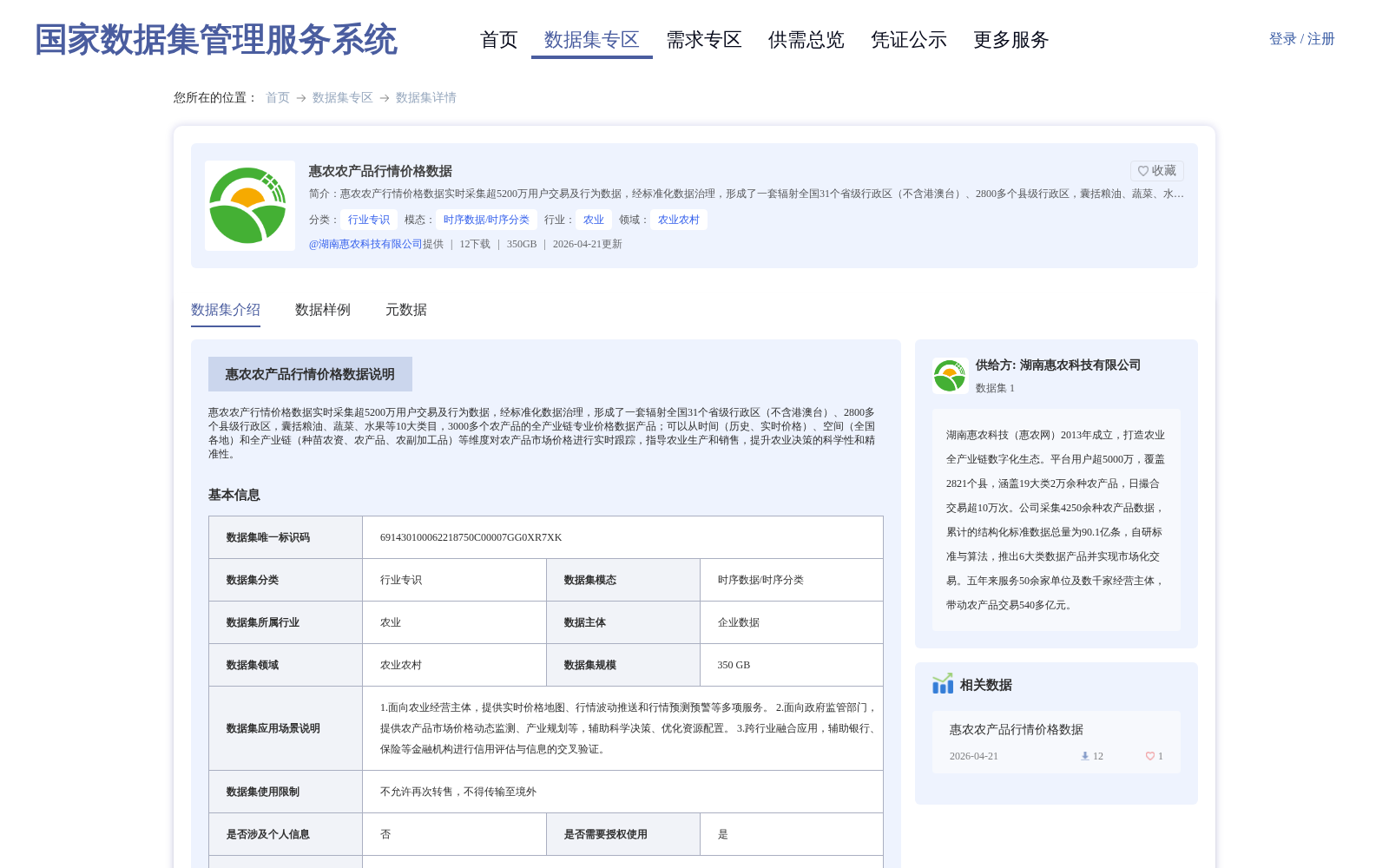Click 数据集领域 label cell

(x=286, y=665)
